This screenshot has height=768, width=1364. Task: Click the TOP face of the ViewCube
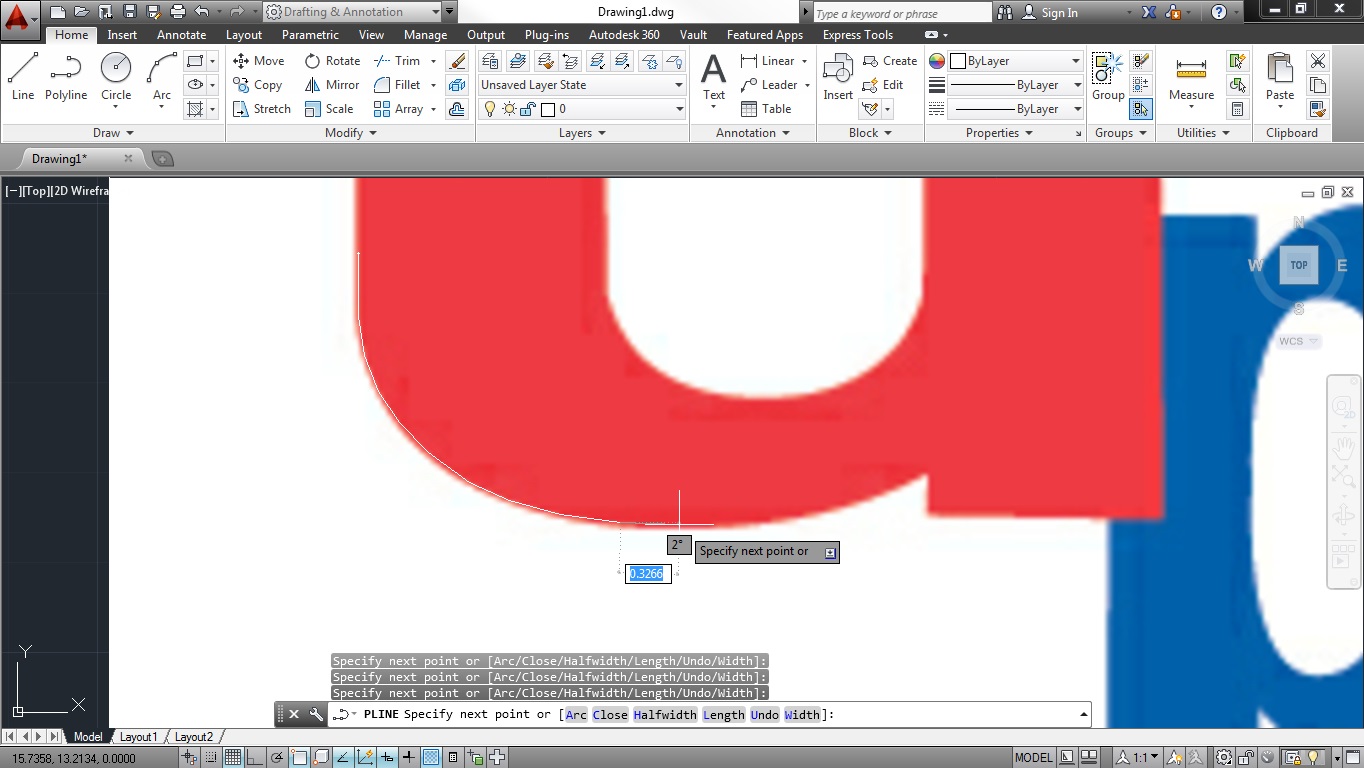tap(1298, 265)
